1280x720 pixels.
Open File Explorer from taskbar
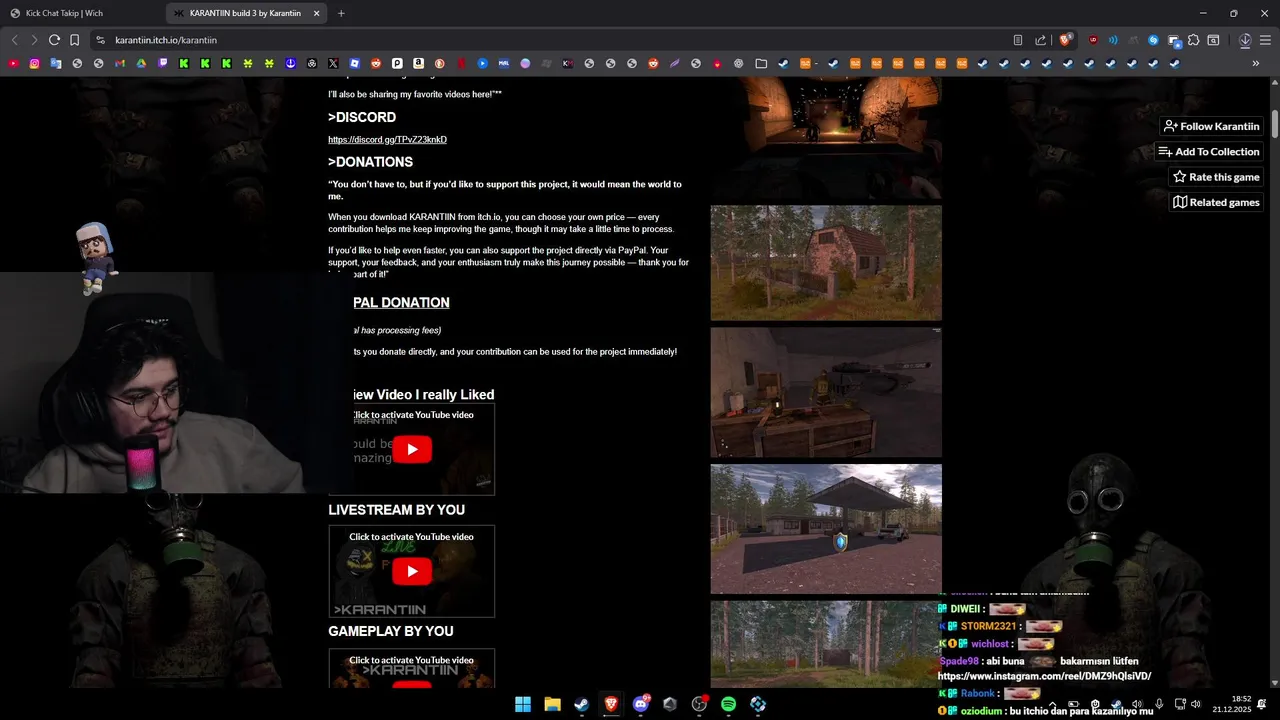tap(552, 704)
